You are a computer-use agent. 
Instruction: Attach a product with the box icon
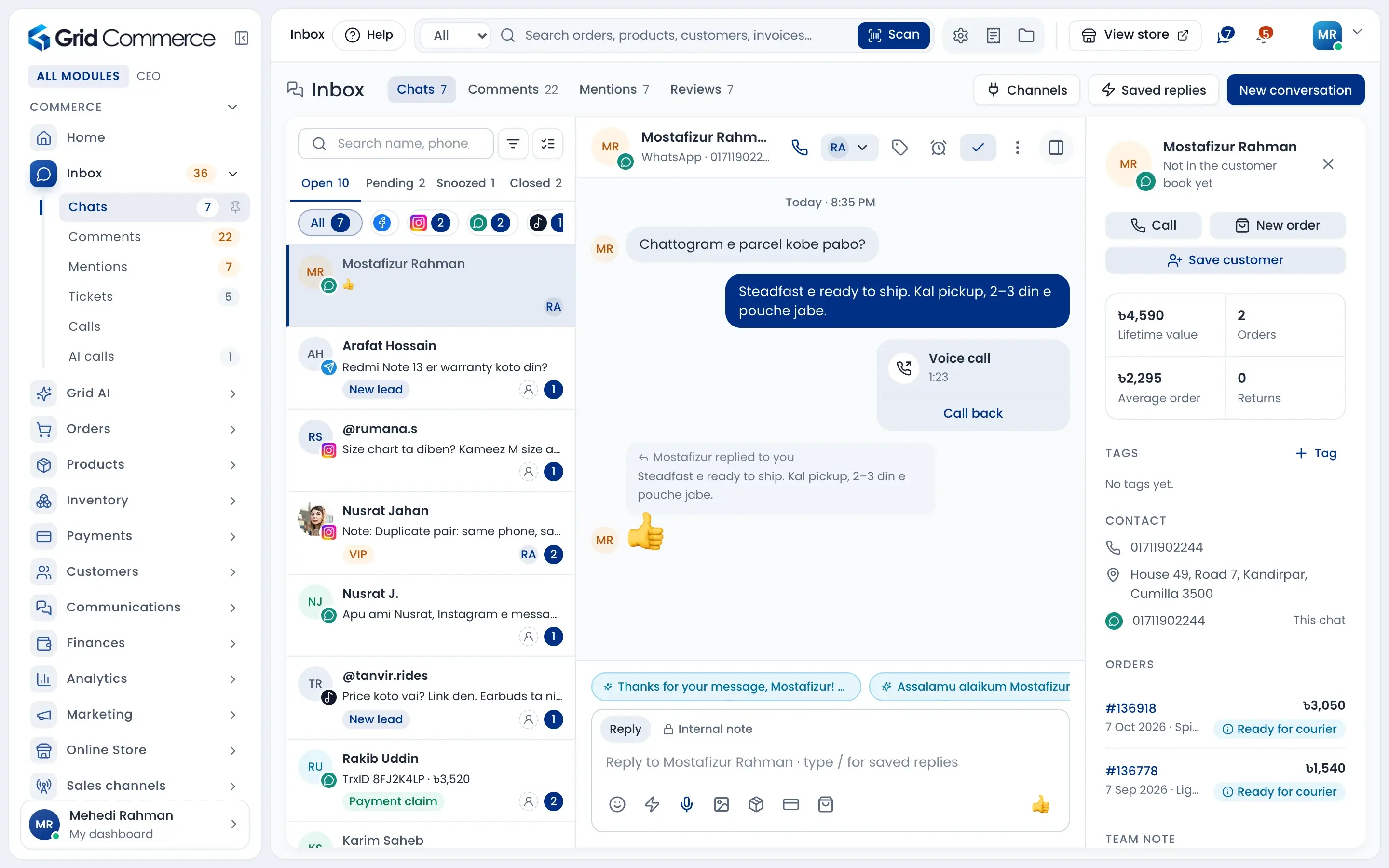coord(756,804)
